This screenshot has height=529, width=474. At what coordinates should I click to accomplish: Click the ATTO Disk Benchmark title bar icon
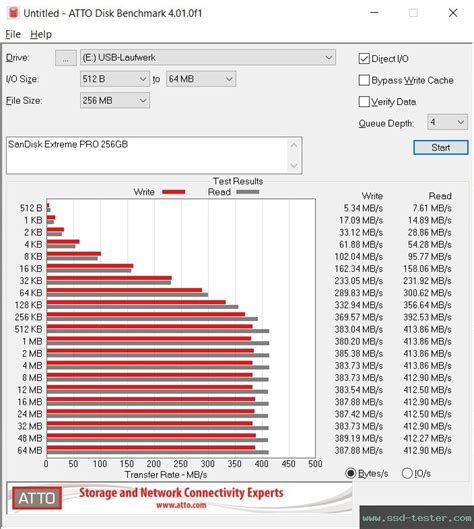[x=13, y=13]
